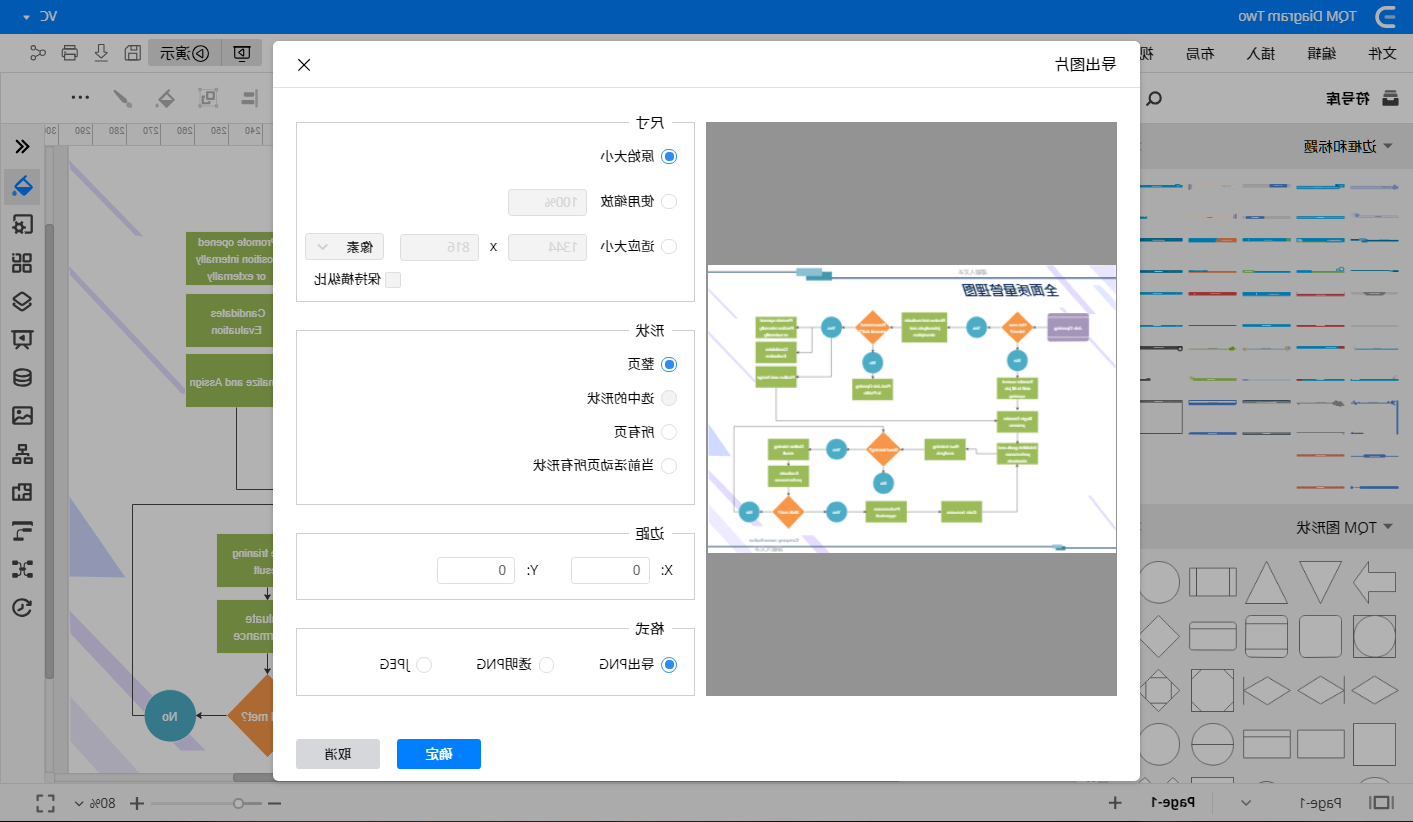The image size is (1413, 822).
Task: Click the double-chevron sidebar collapse icon
Action: (x=22, y=146)
